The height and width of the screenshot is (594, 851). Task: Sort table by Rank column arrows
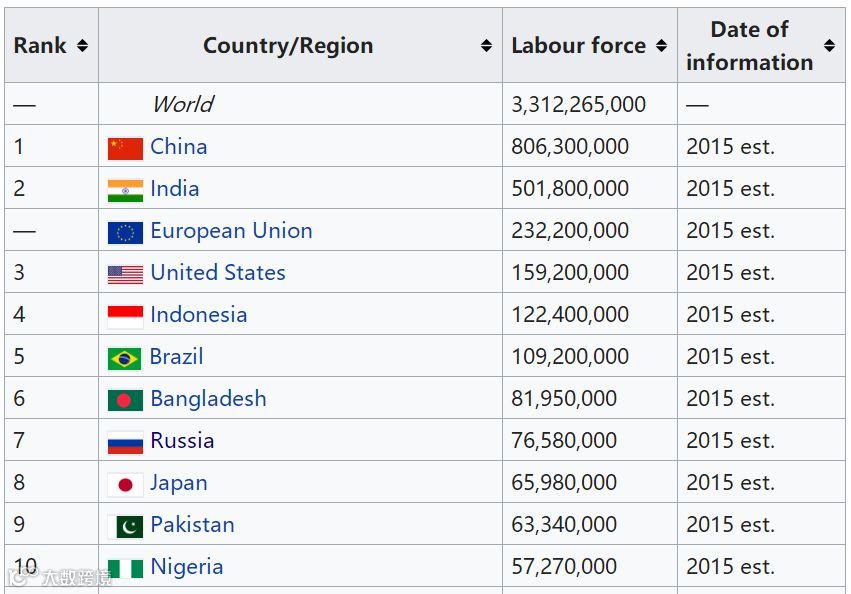pos(82,46)
